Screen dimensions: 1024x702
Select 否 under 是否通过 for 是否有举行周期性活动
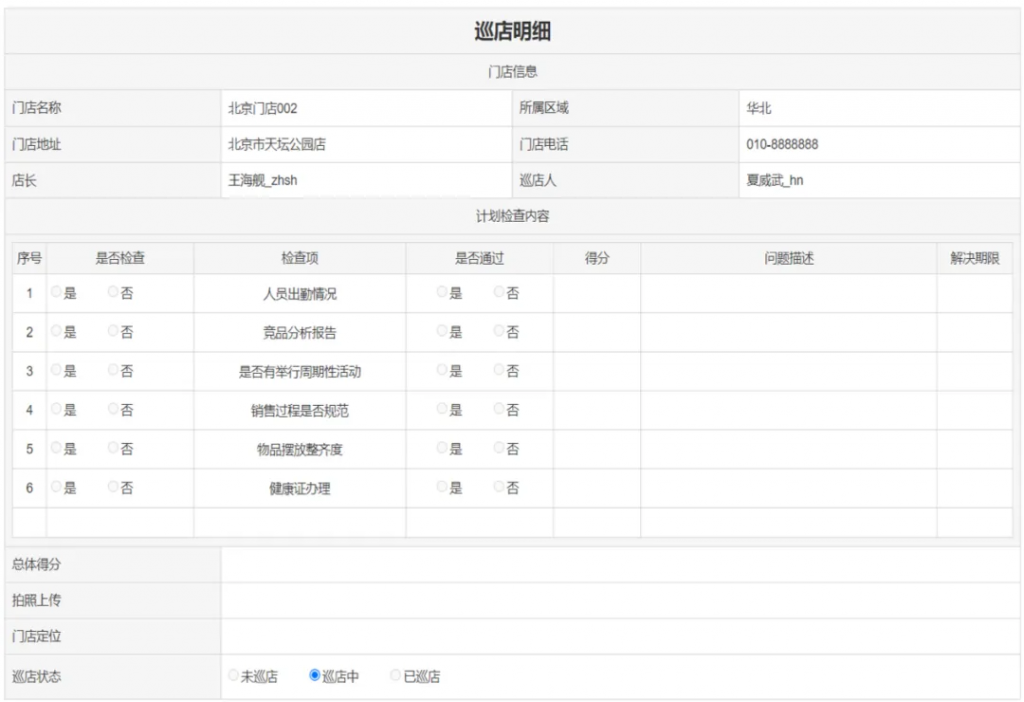pos(499,371)
